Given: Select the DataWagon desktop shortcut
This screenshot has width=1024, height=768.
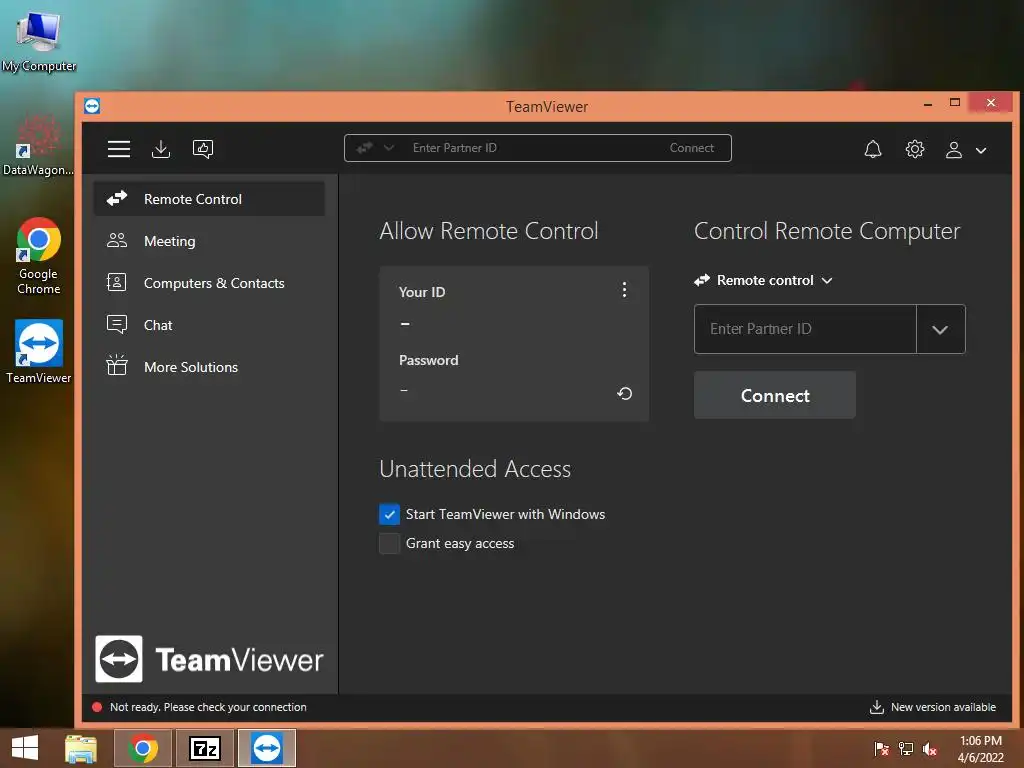Looking at the screenshot, I should [x=38, y=146].
